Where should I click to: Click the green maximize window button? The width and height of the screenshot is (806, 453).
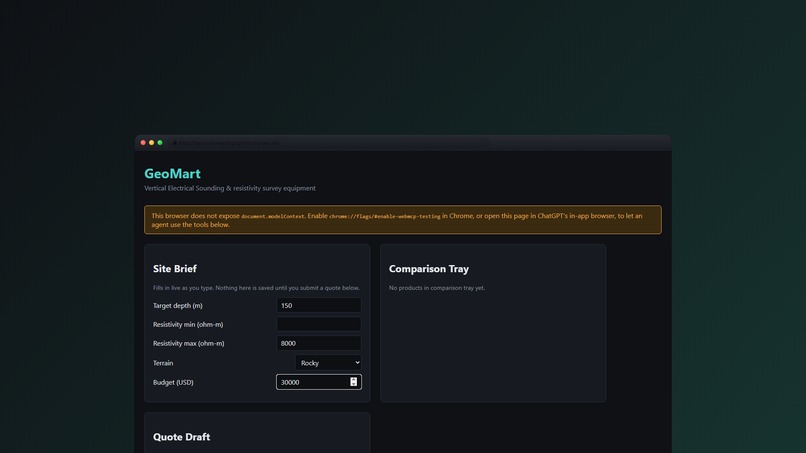(160, 142)
